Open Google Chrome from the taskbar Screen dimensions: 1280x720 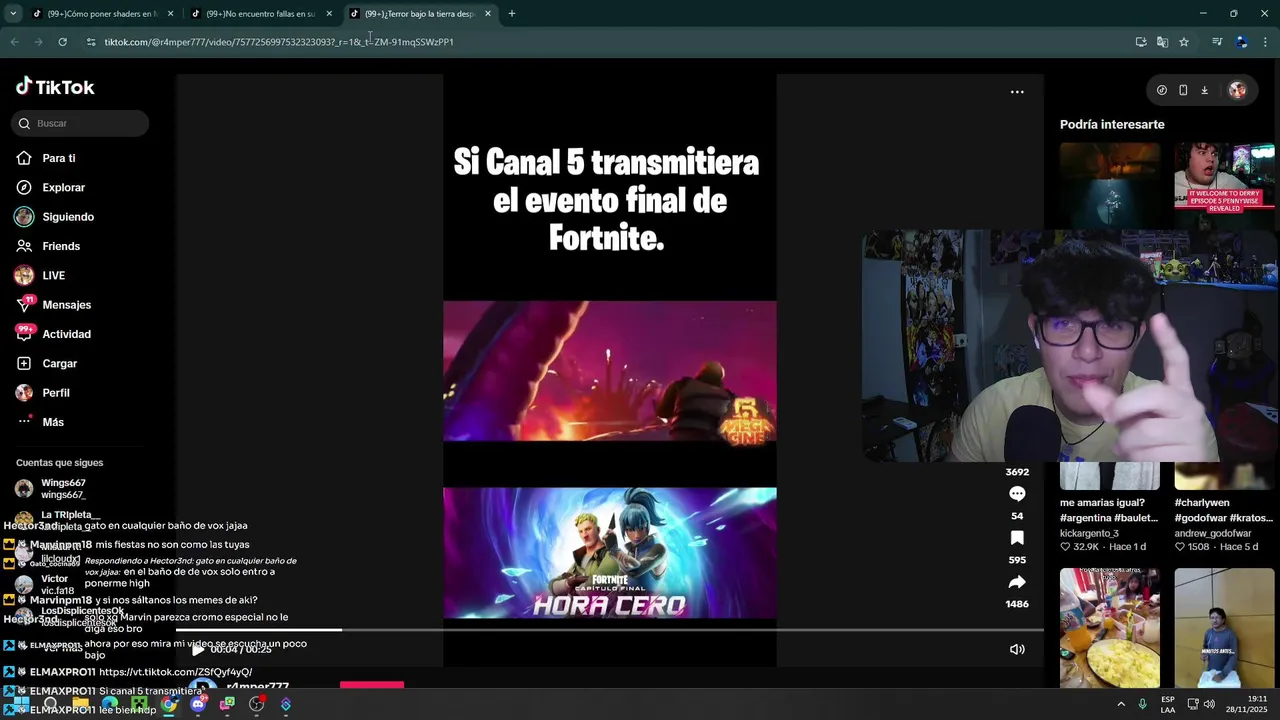169,705
